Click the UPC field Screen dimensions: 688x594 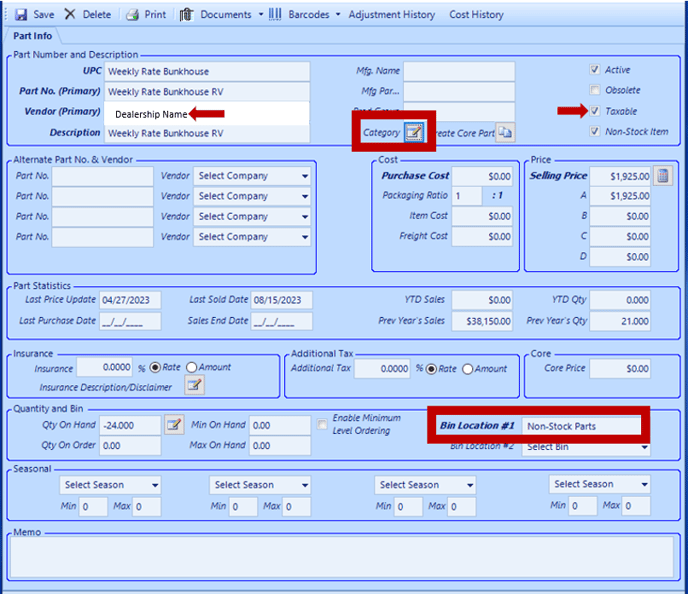pyautogui.click(x=207, y=72)
